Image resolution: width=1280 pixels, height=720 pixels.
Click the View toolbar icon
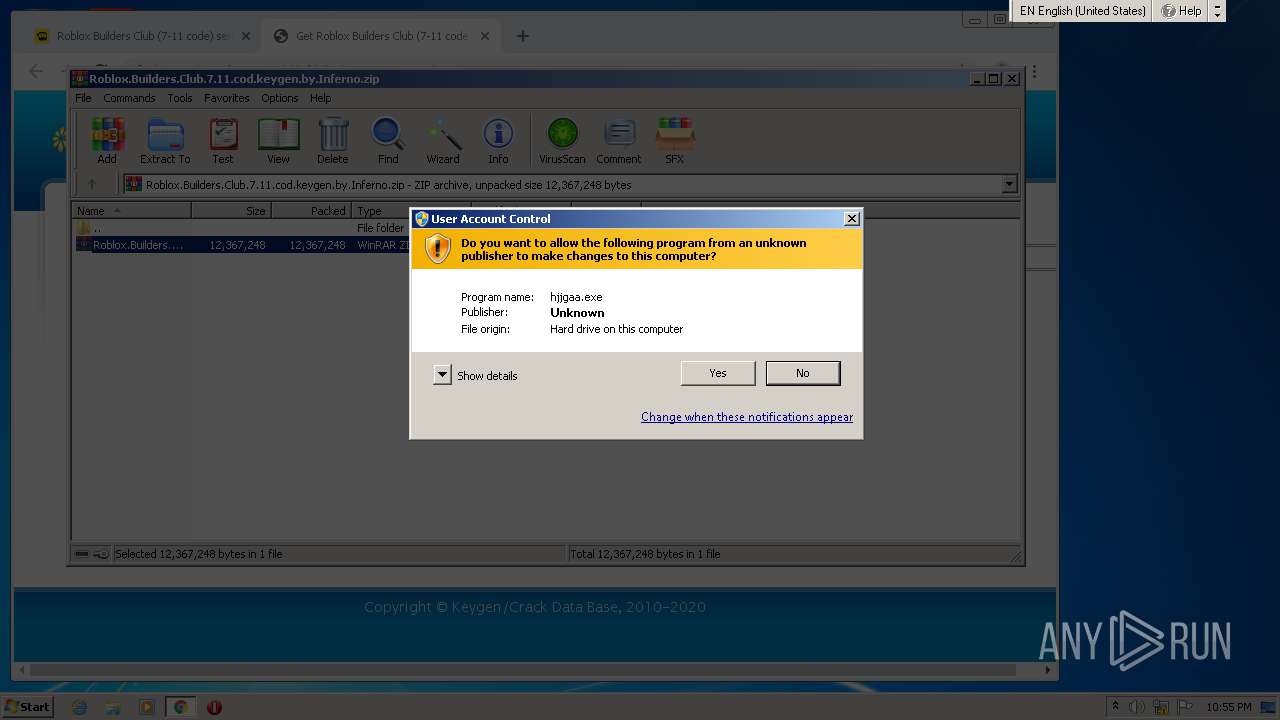click(x=278, y=140)
